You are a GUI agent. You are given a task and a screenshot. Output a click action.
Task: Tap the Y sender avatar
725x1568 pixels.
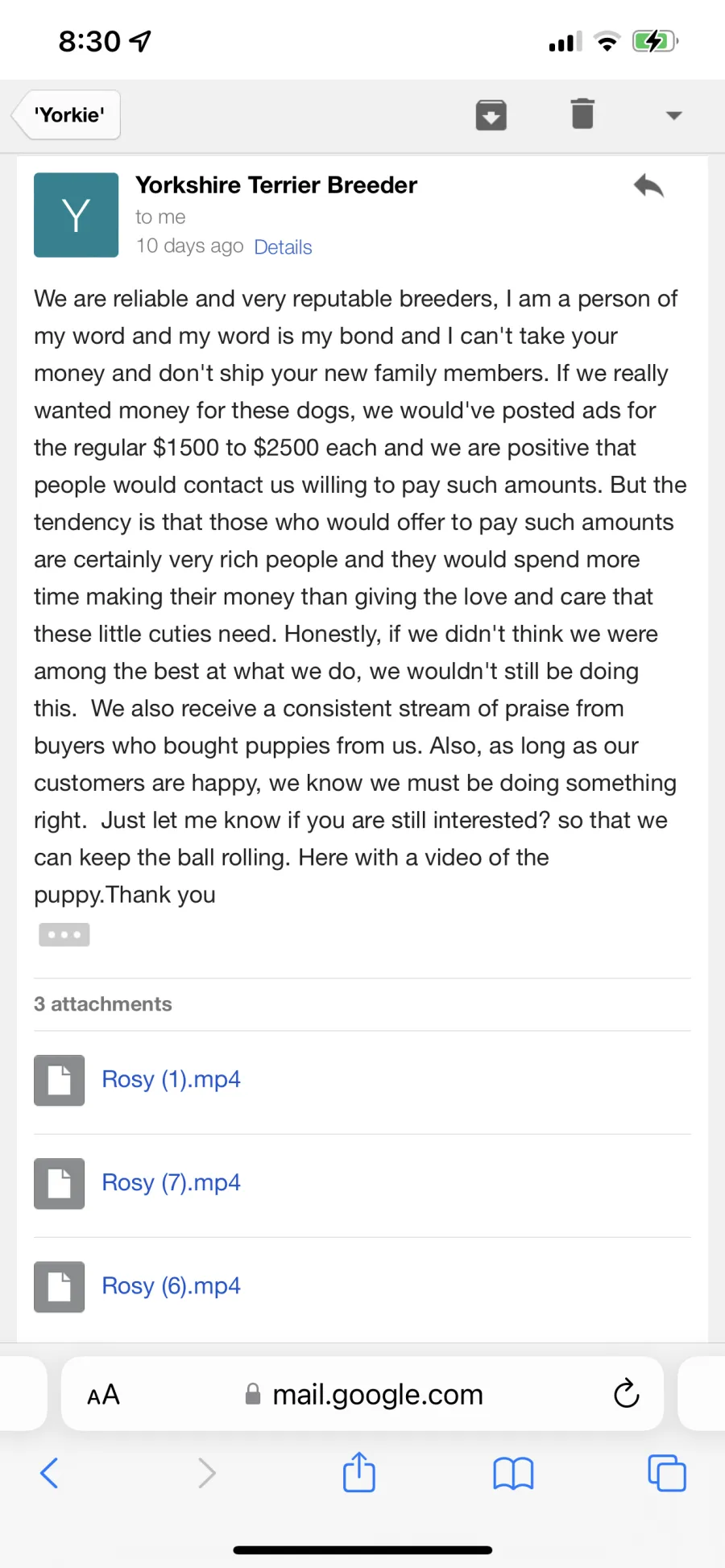76,215
